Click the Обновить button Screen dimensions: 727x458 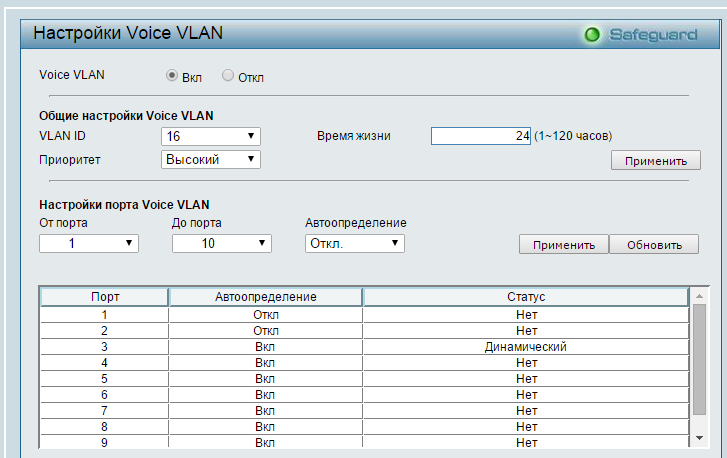click(654, 245)
